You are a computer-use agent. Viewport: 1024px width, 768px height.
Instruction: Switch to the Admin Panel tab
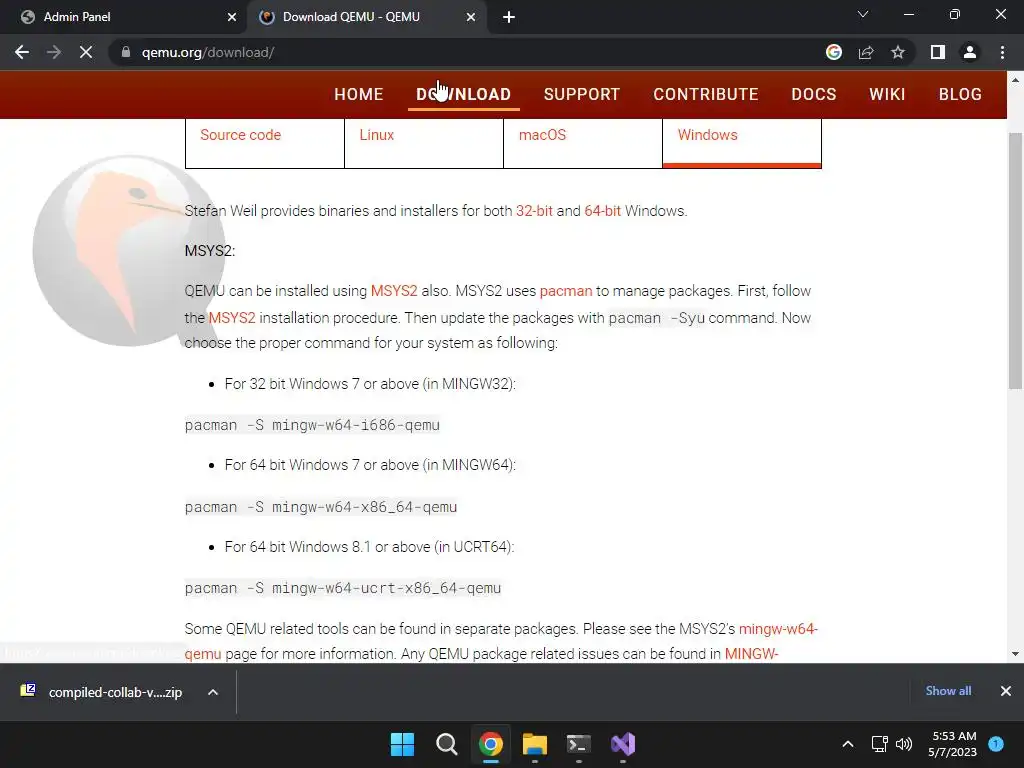click(x=123, y=17)
